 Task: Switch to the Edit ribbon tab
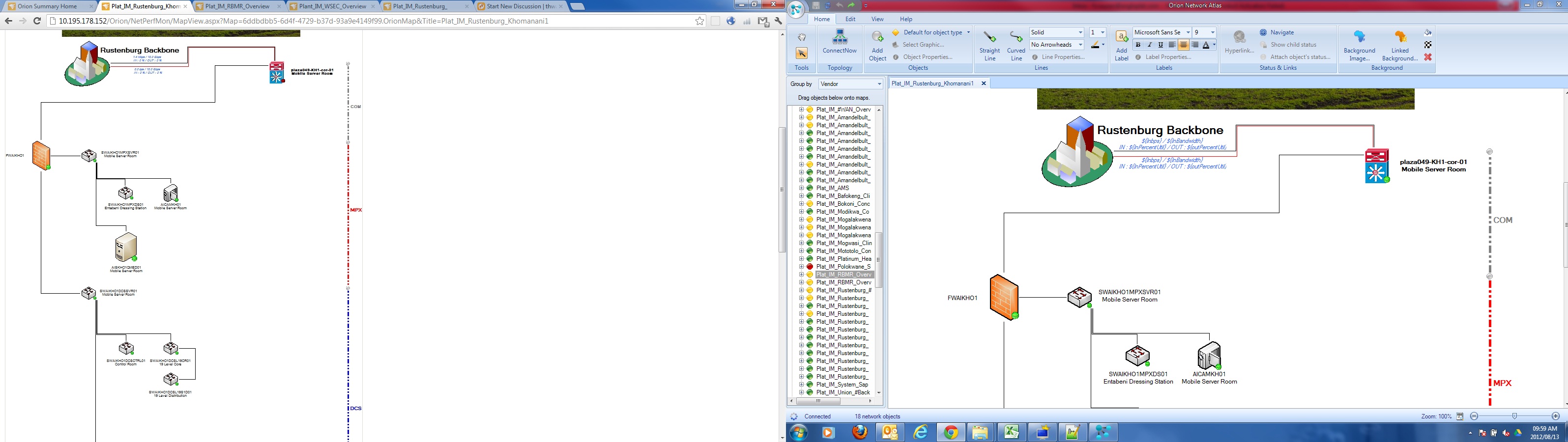[850, 19]
